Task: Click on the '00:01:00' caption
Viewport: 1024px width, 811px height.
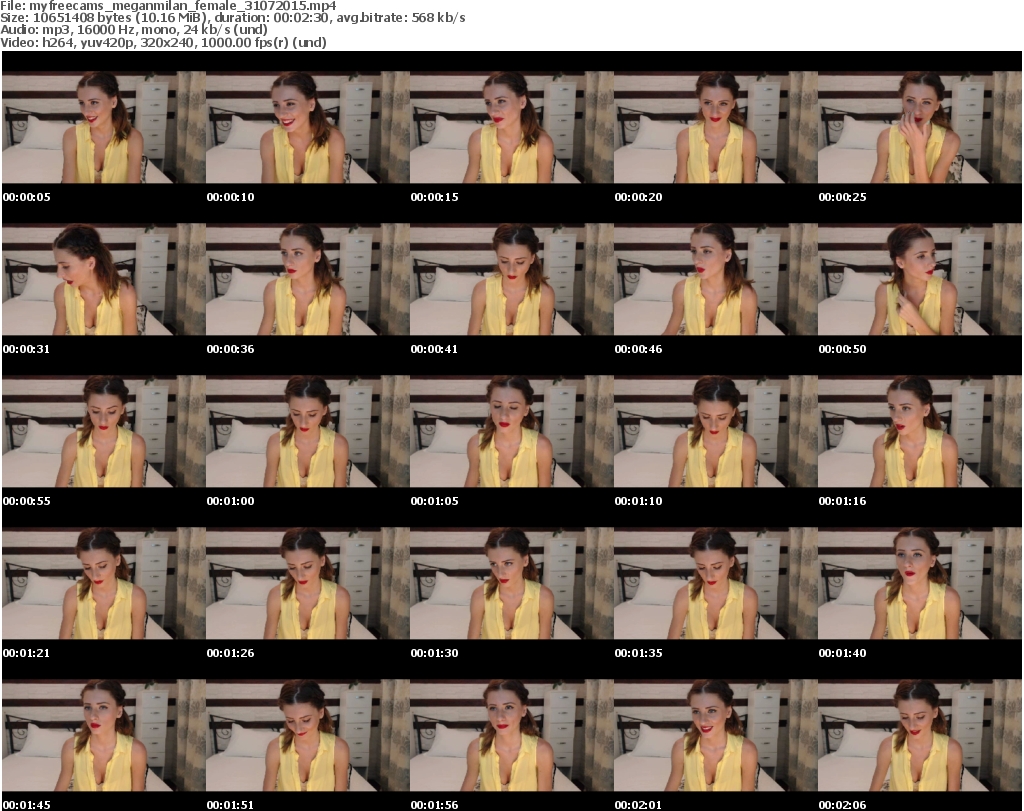Action: (x=231, y=501)
